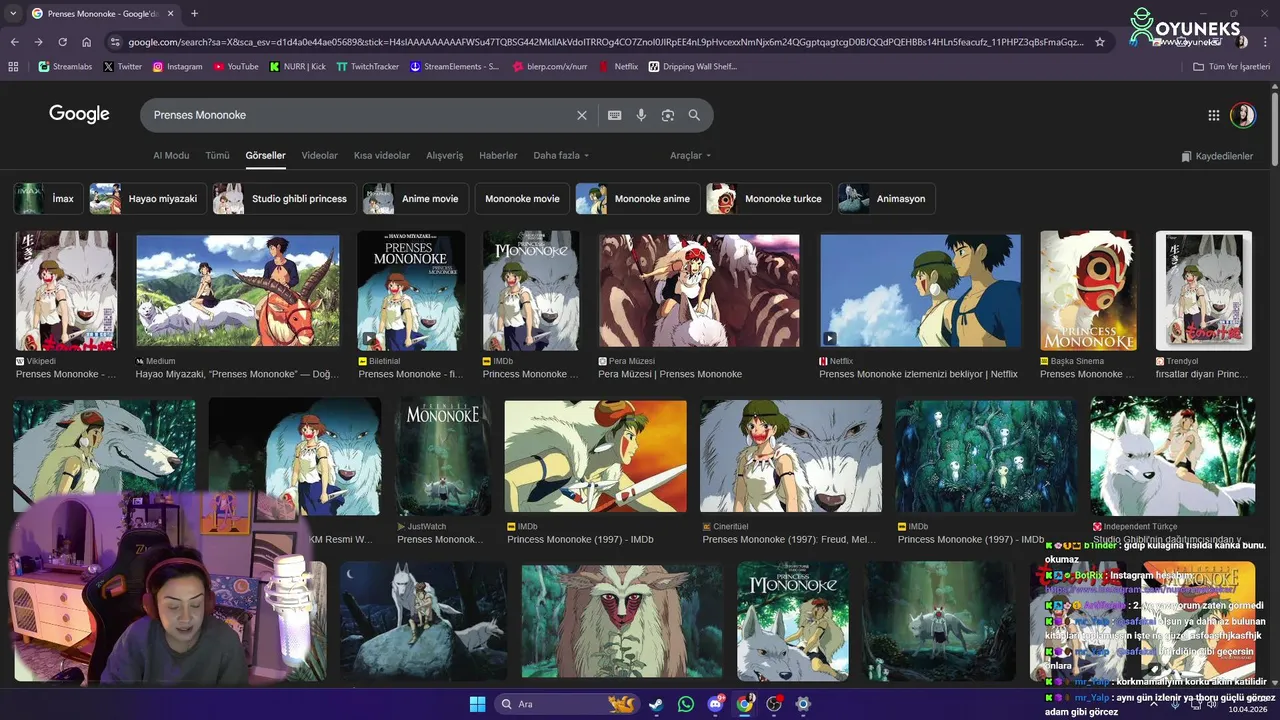Open the Instagram bookmark

click(x=177, y=67)
